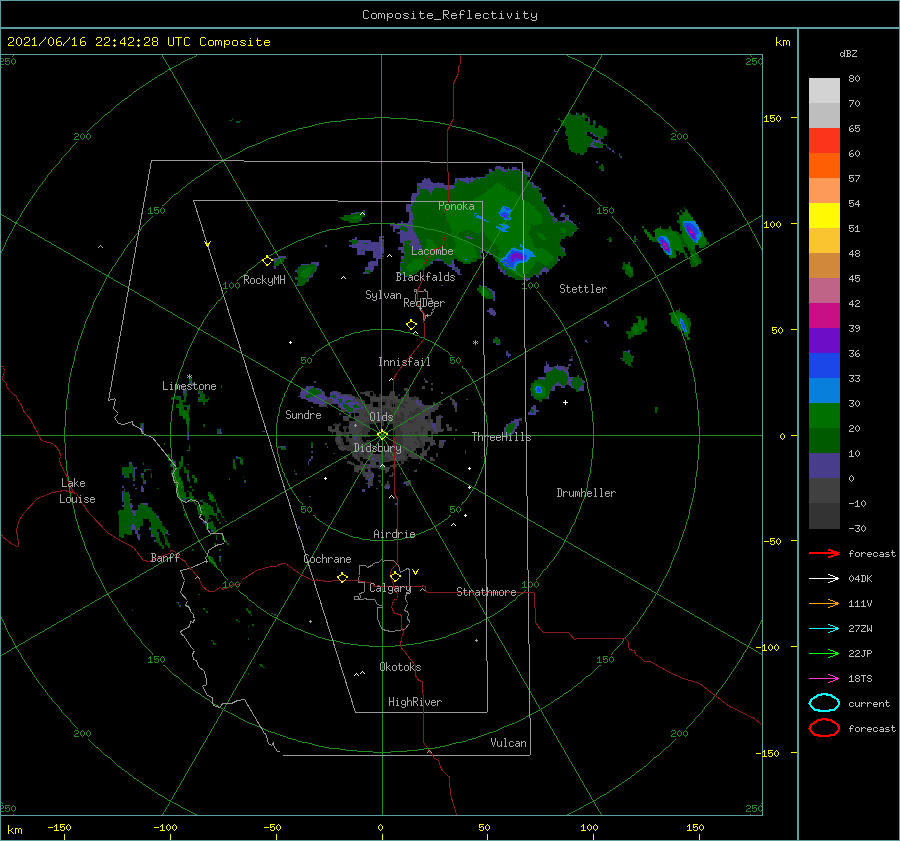
Task: Click the white 04DK arrow icon
Action: pyautogui.click(x=824, y=579)
